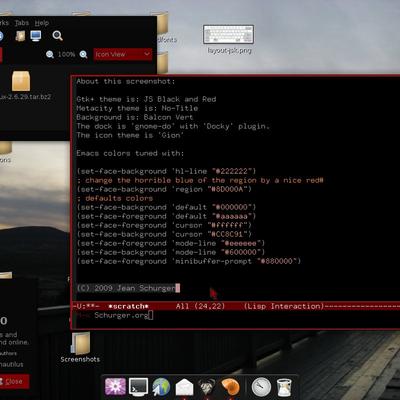Screen dimensions: 400x400
Task: Click the orange comment about horrible blue region
Action: (200, 180)
